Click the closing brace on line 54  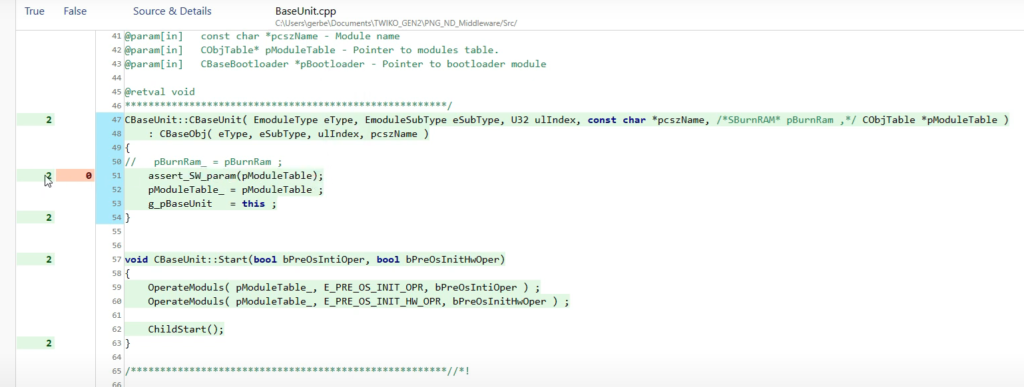tap(127, 217)
